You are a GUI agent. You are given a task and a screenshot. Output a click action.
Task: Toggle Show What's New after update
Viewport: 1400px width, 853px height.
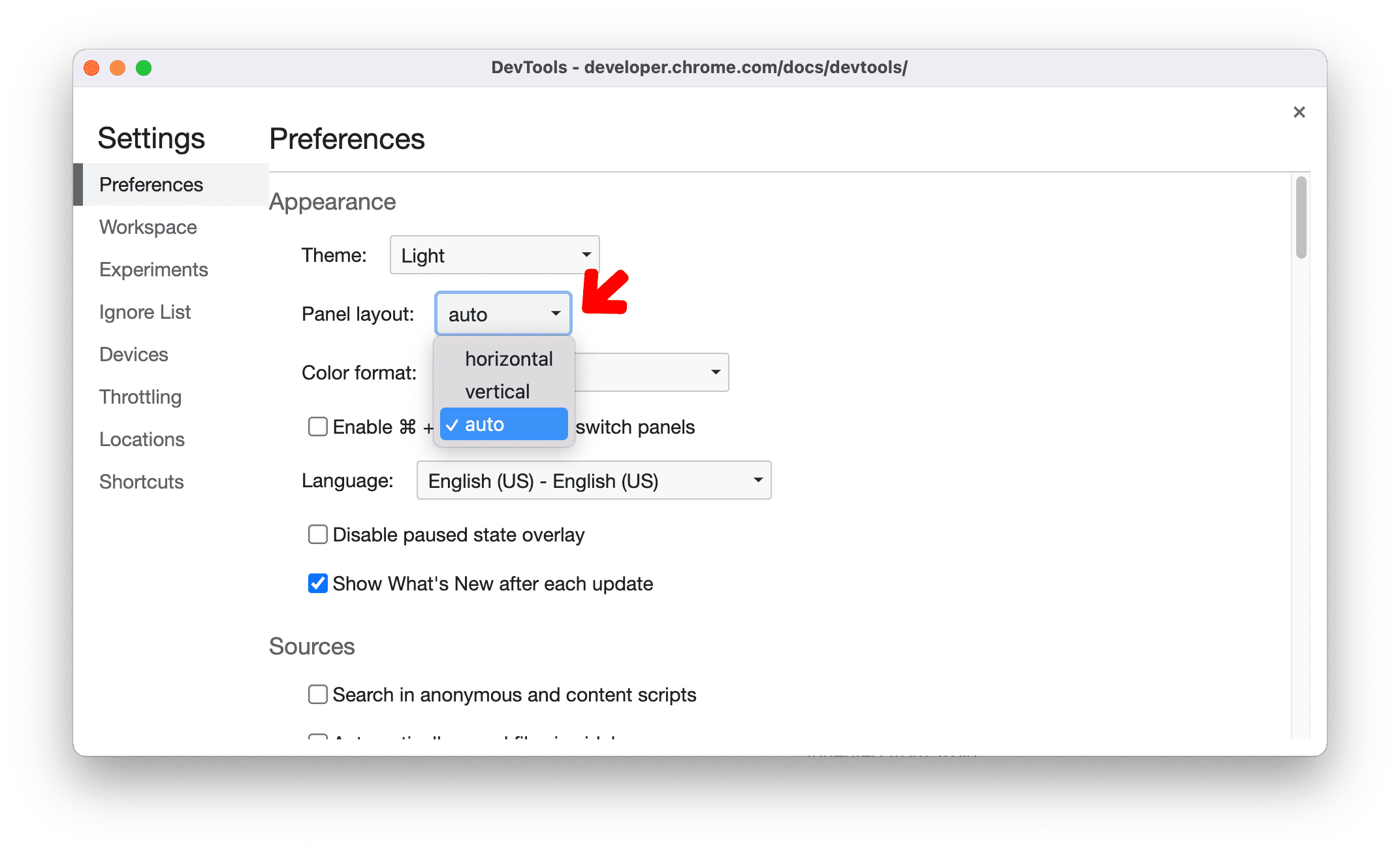319,584
